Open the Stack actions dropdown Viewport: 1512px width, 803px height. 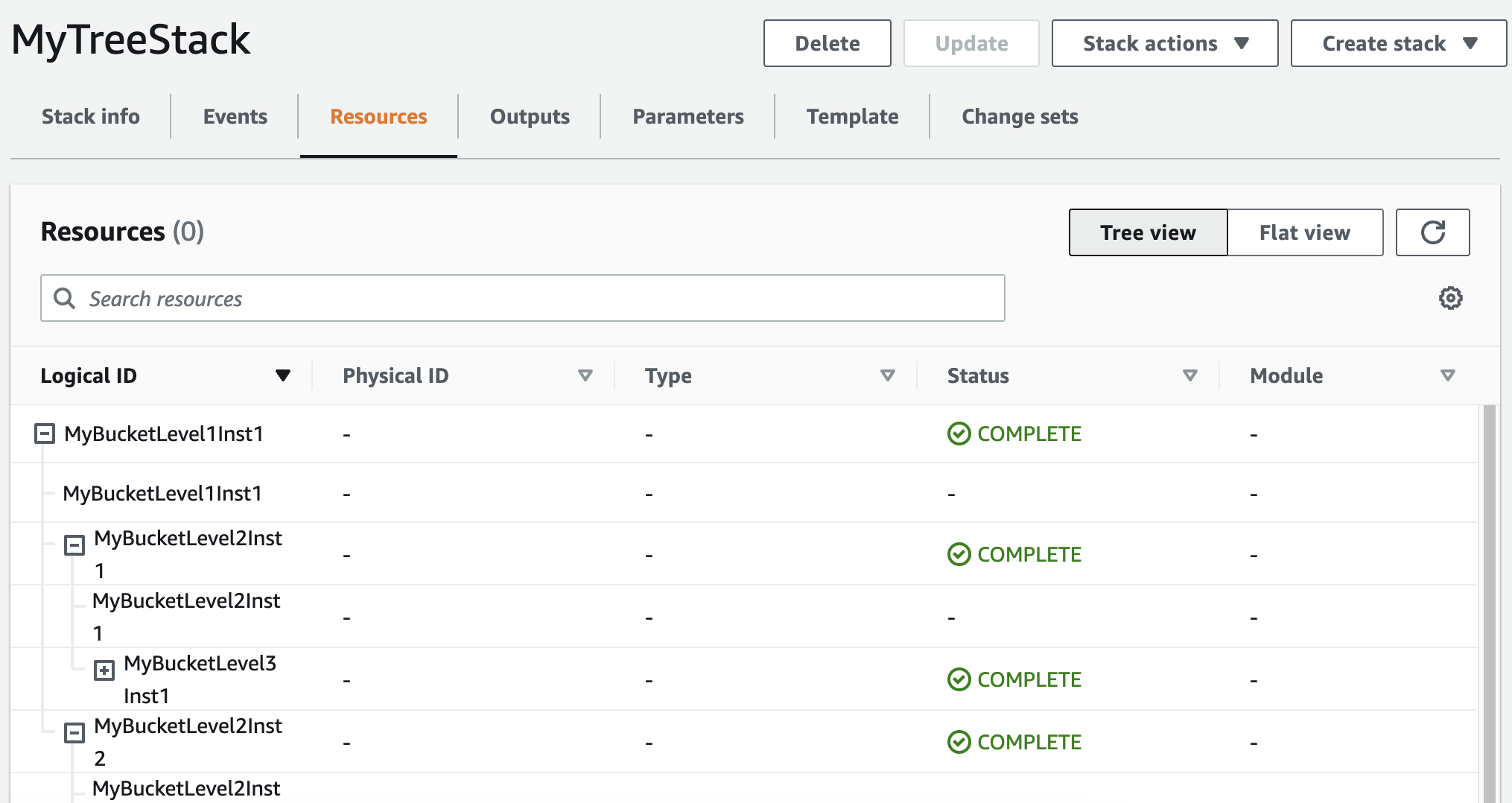tap(1164, 43)
